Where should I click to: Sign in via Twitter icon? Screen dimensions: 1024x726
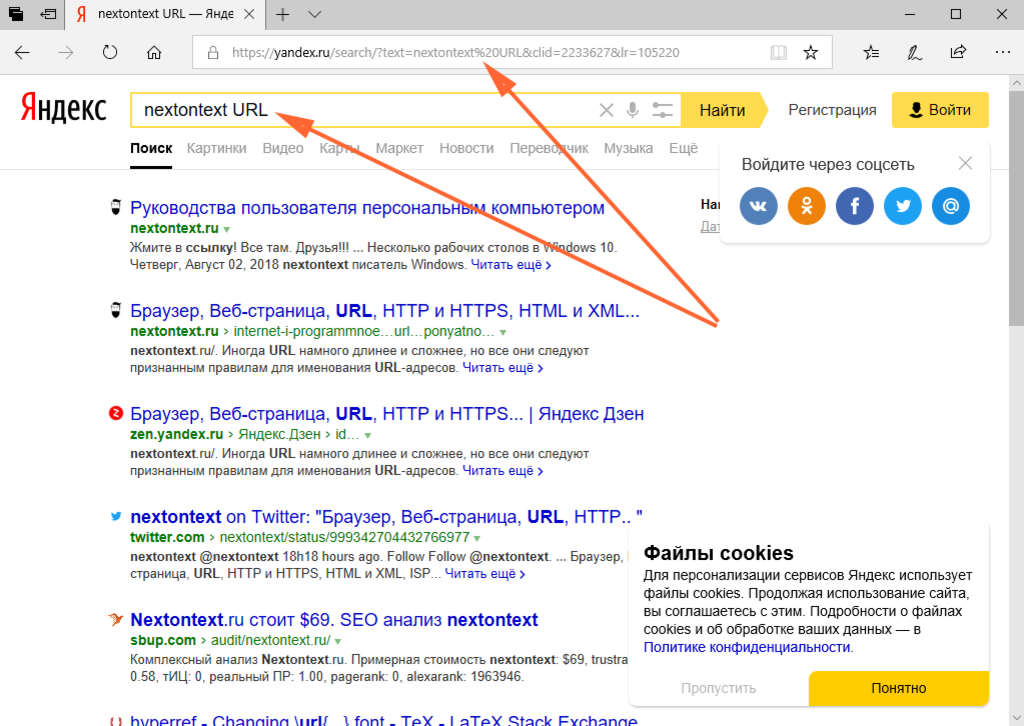pyautogui.click(x=903, y=206)
